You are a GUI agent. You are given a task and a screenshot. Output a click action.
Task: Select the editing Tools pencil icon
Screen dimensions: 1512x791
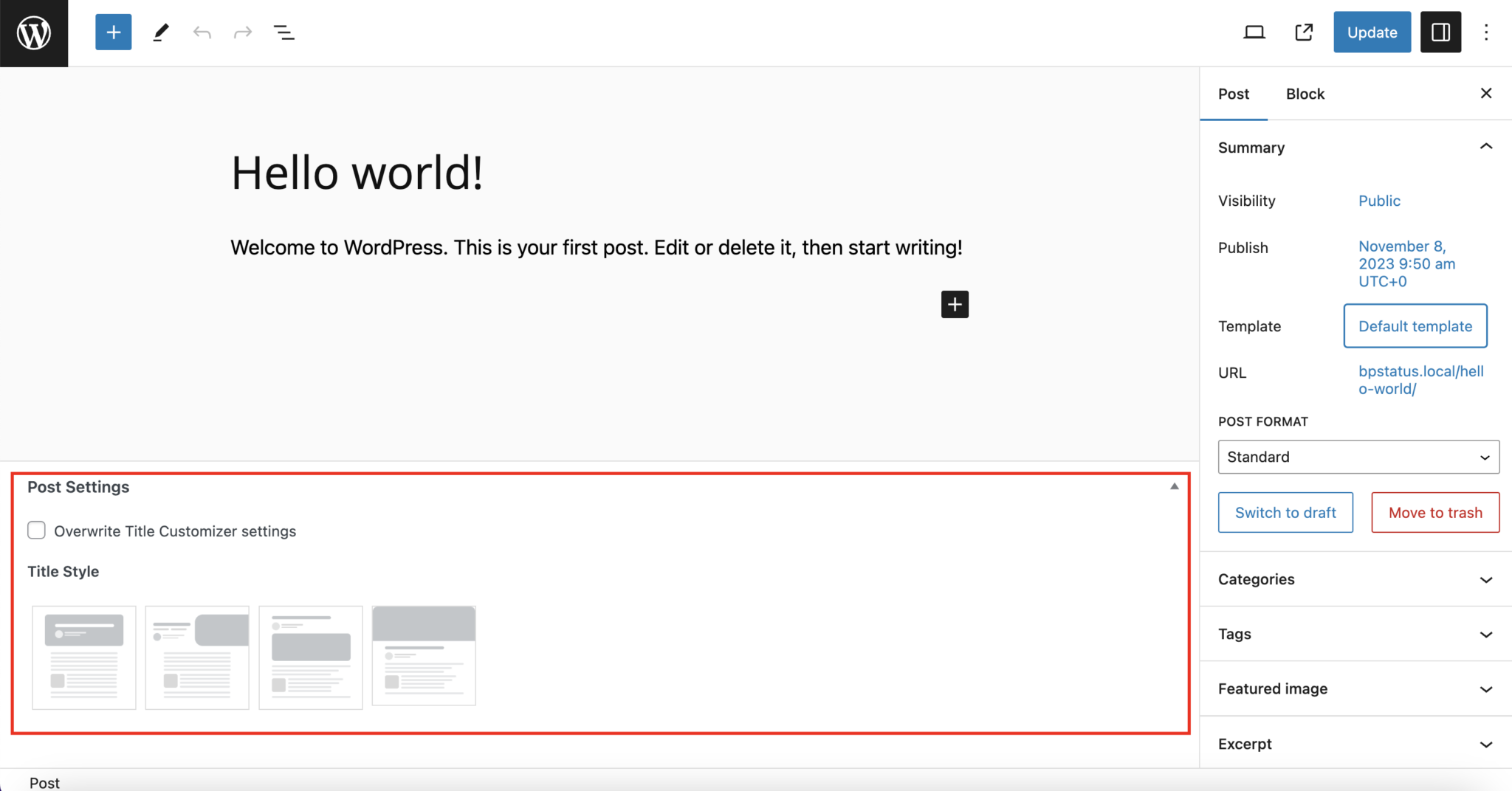[x=161, y=32]
